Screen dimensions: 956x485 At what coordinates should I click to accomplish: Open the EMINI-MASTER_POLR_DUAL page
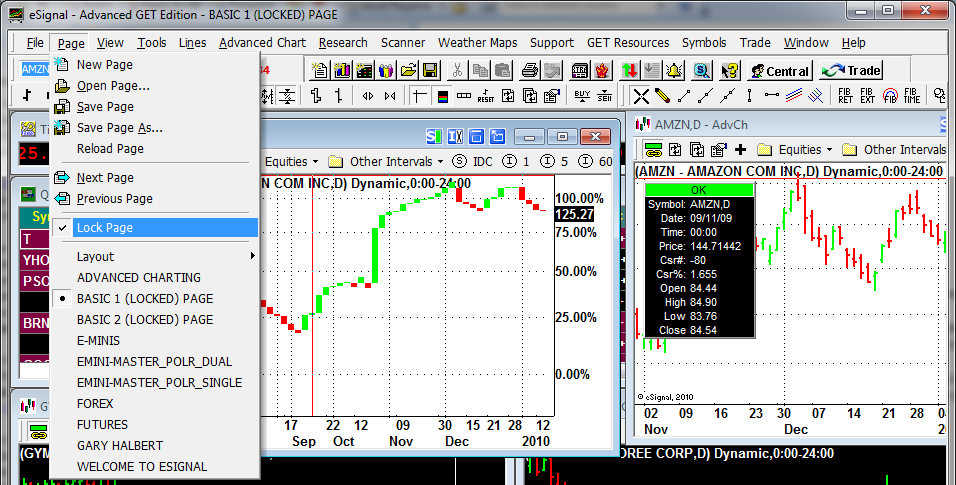point(155,362)
